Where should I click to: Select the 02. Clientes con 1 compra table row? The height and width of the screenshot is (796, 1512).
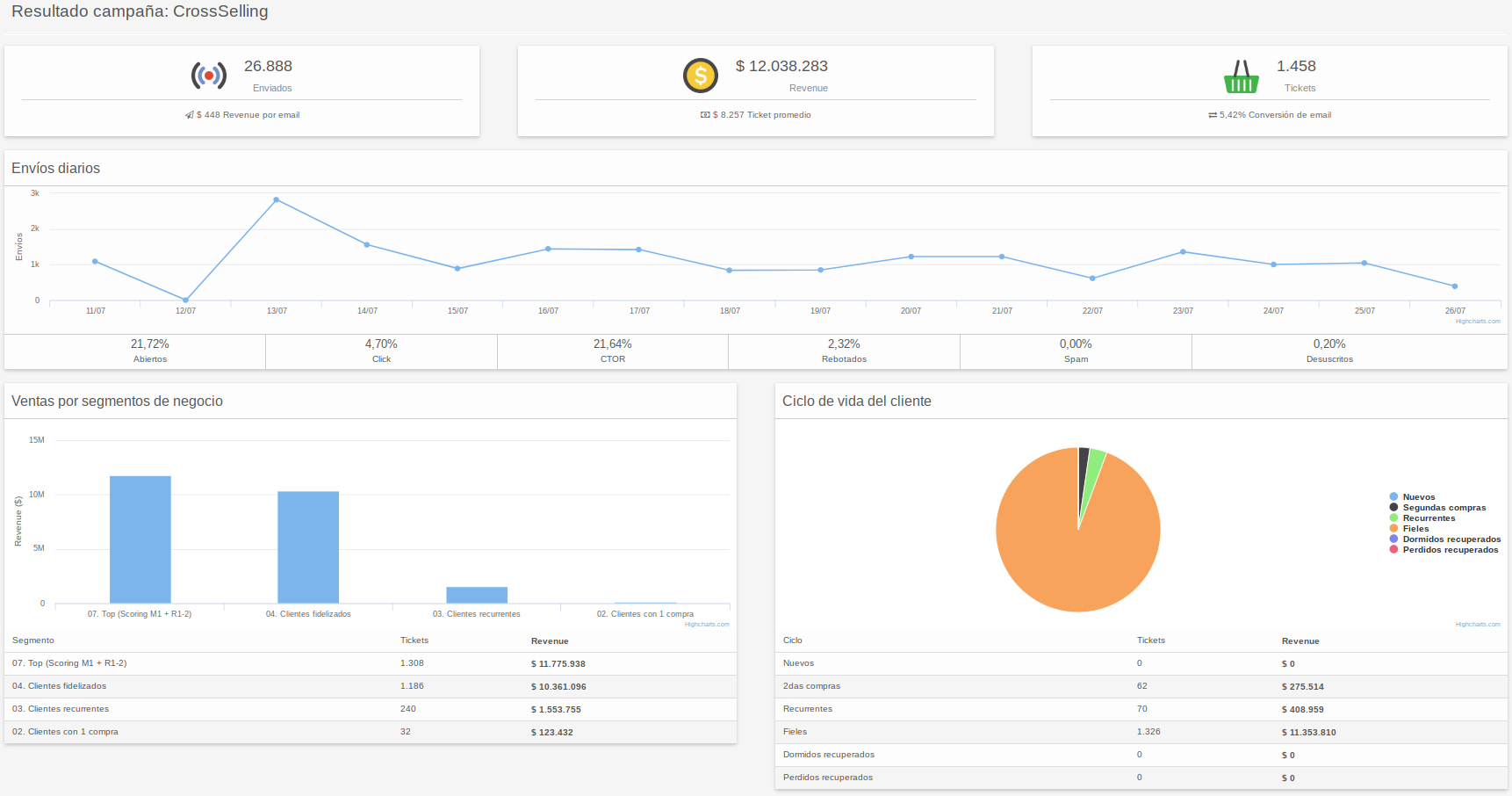(x=371, y=732)
